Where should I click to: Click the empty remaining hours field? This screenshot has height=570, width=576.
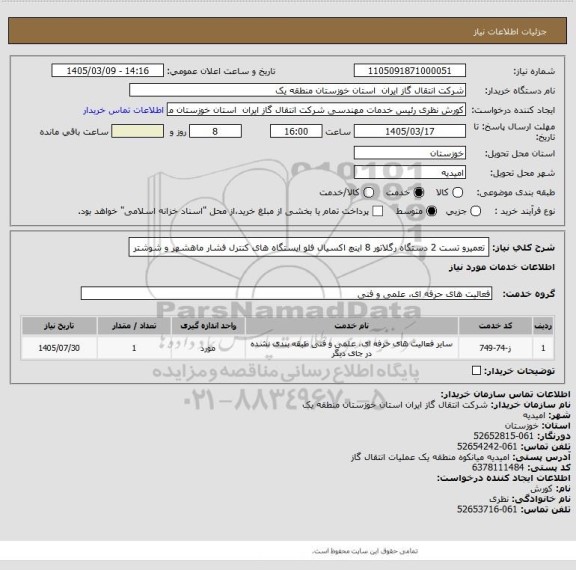tap(138, 131)
